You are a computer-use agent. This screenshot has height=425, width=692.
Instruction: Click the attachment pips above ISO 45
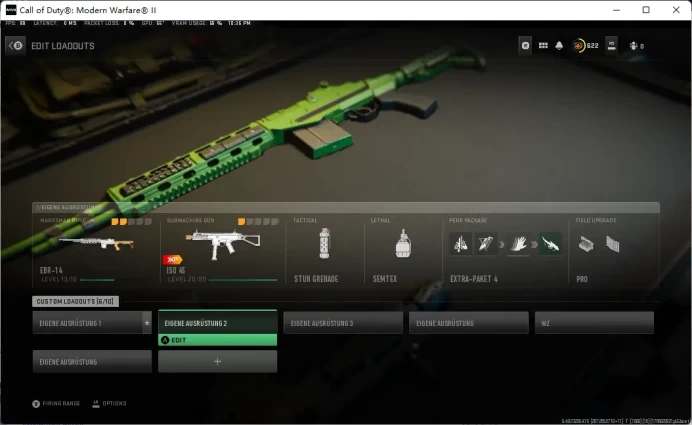coord(258,222)
